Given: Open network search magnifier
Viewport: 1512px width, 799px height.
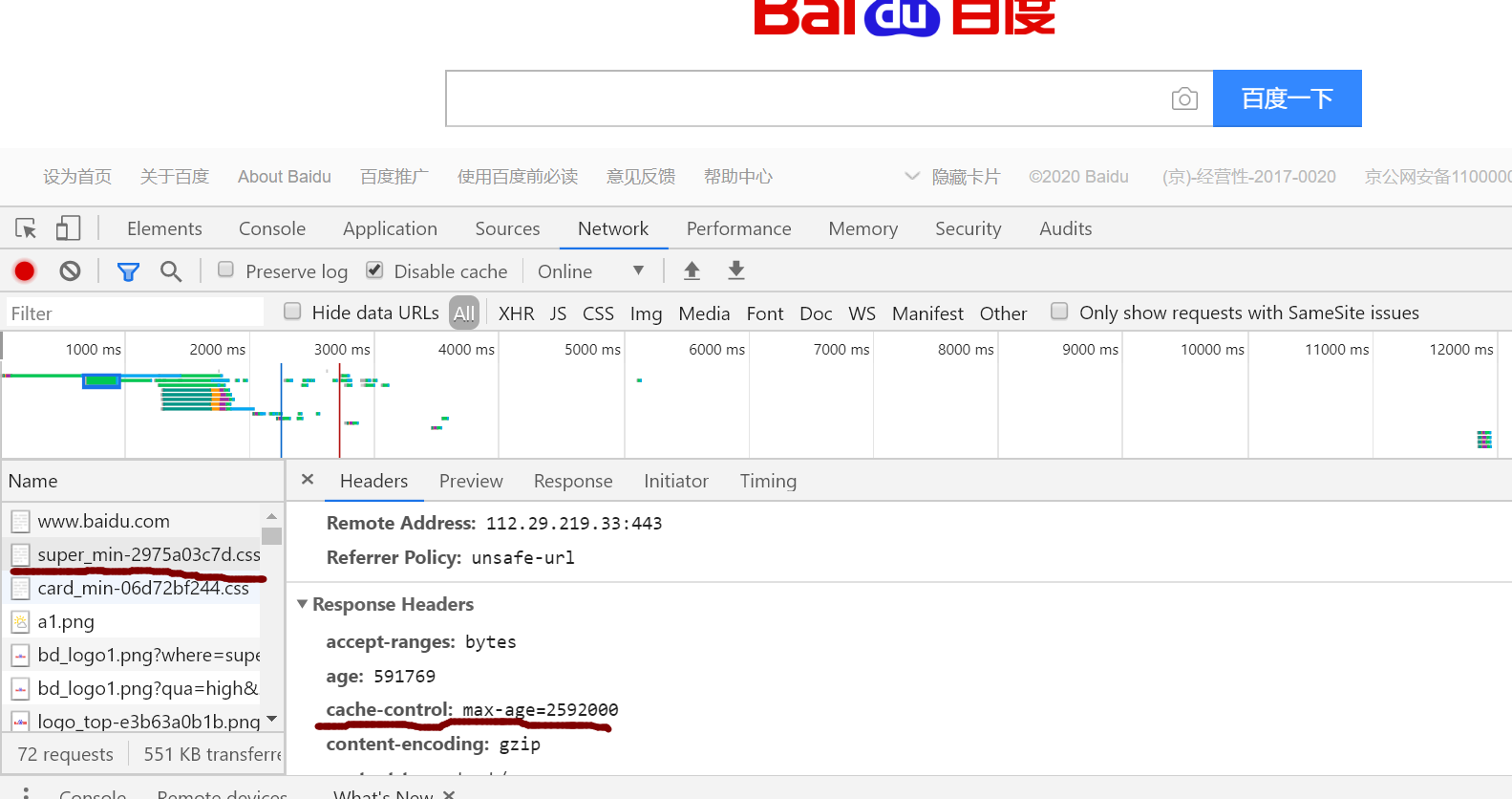Looking at the screenshot, I should pyautogui.click(x=171, y=271).
